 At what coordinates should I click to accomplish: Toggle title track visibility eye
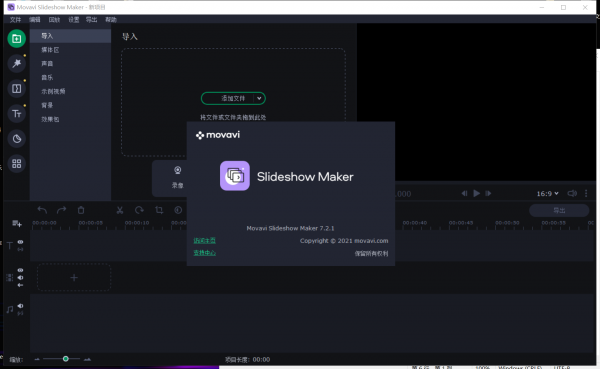click(x=20, y=242)
